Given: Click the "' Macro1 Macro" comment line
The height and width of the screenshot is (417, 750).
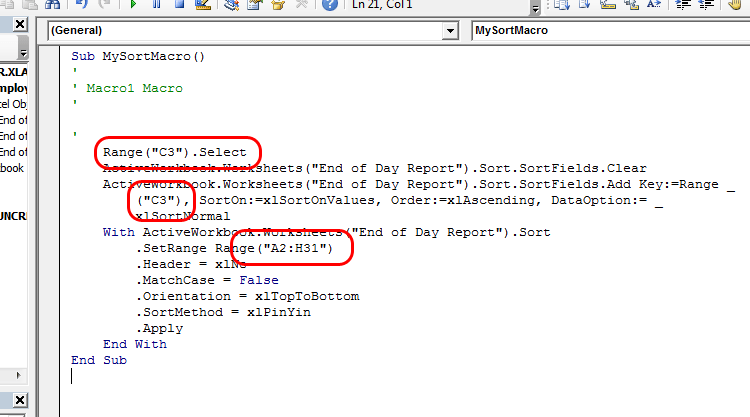Looking at the screenshot, I should 127,88.
